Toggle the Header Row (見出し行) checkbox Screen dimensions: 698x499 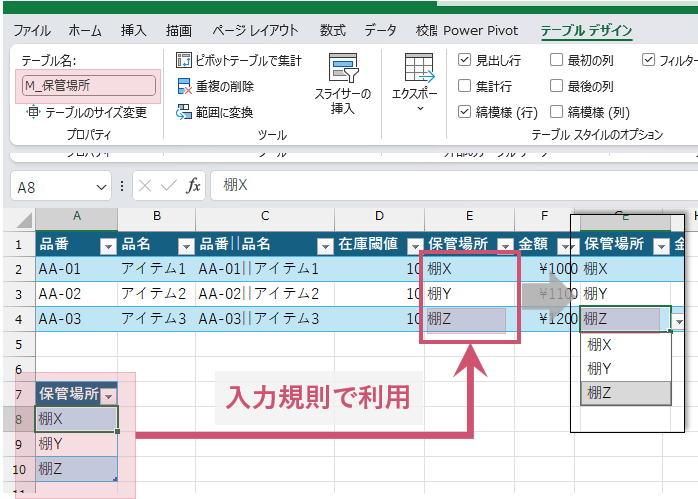[464, 60]
